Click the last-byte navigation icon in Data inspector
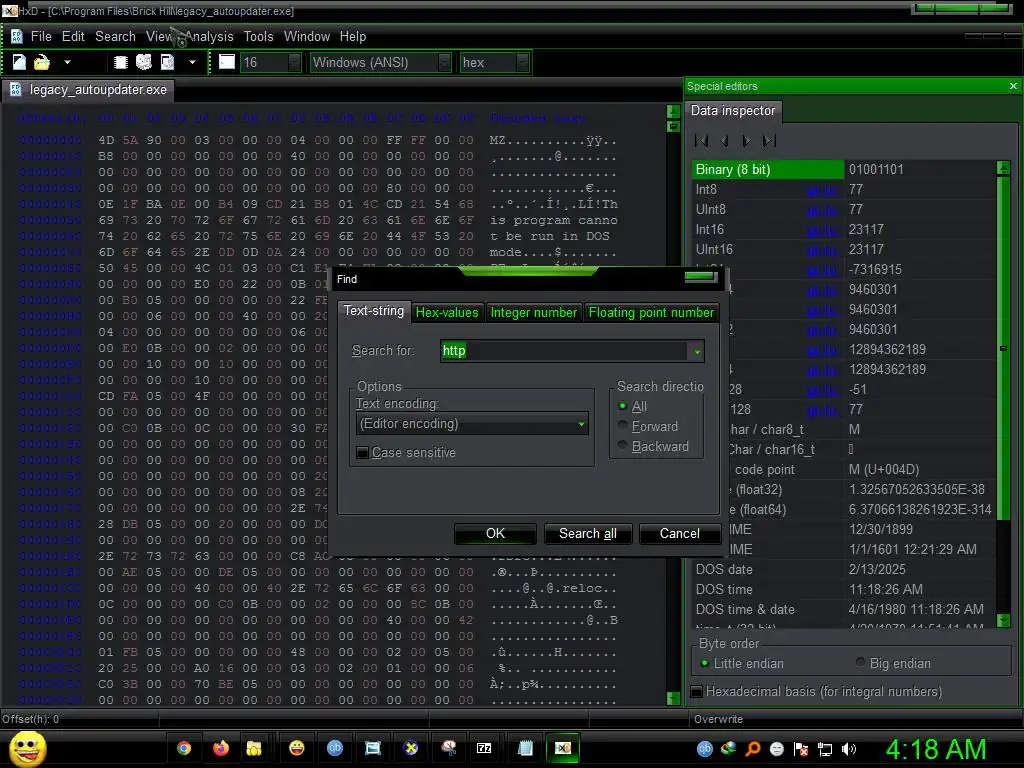The height and width of the screenshot is (768, 1024). [769, 140]
